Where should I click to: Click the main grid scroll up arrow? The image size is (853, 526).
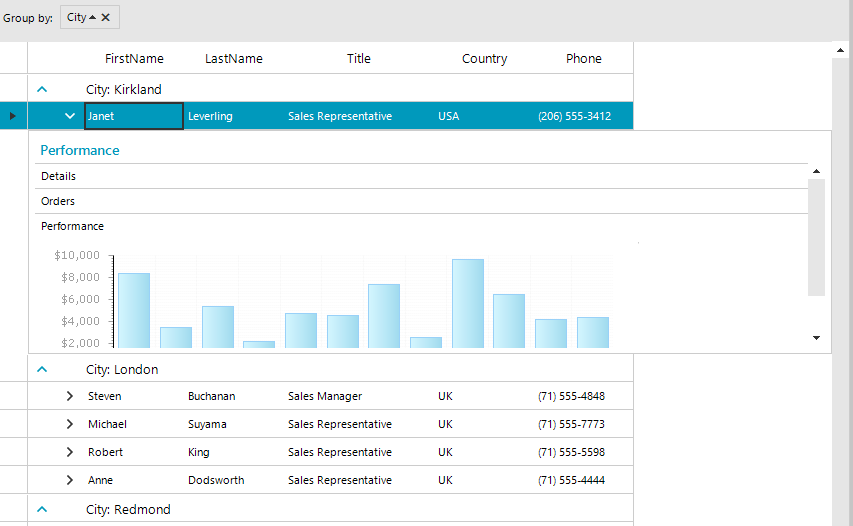(840, 50)
